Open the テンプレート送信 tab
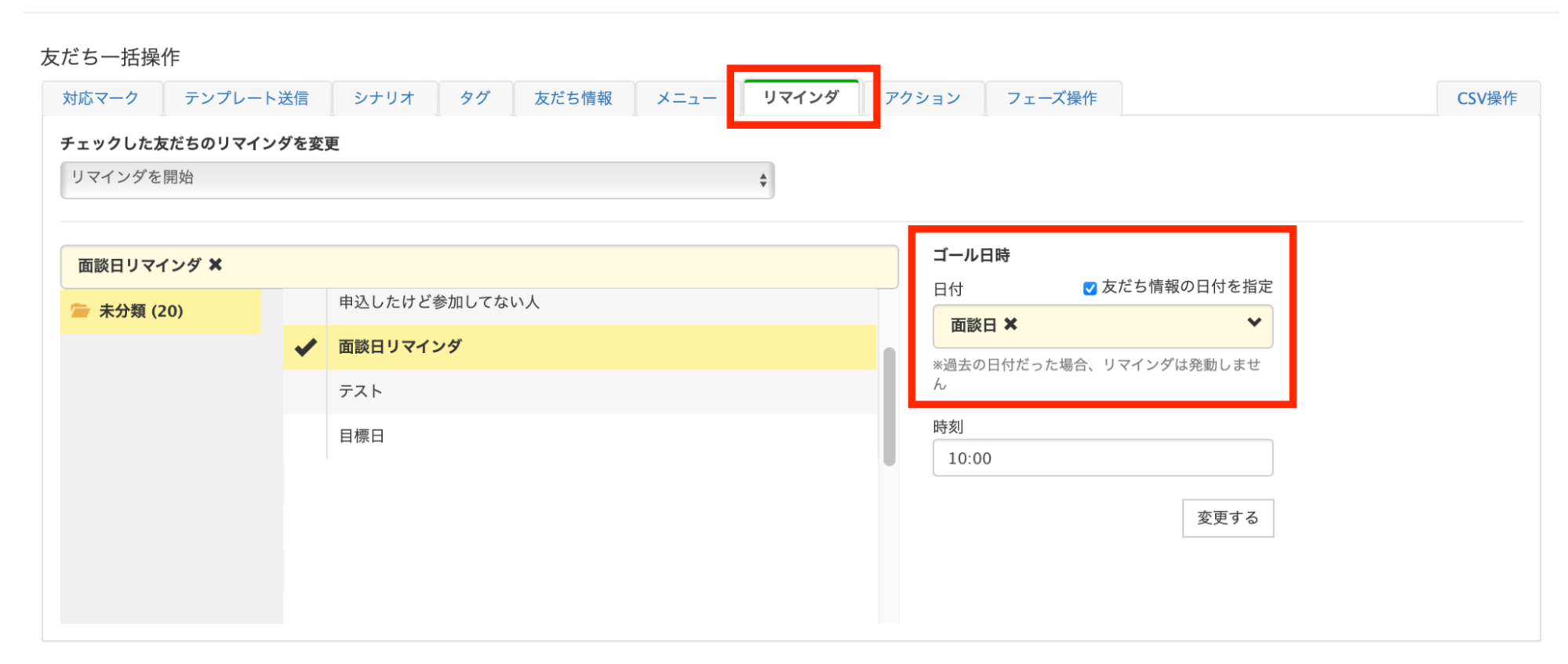The image size is (1568, 664). 246,99
